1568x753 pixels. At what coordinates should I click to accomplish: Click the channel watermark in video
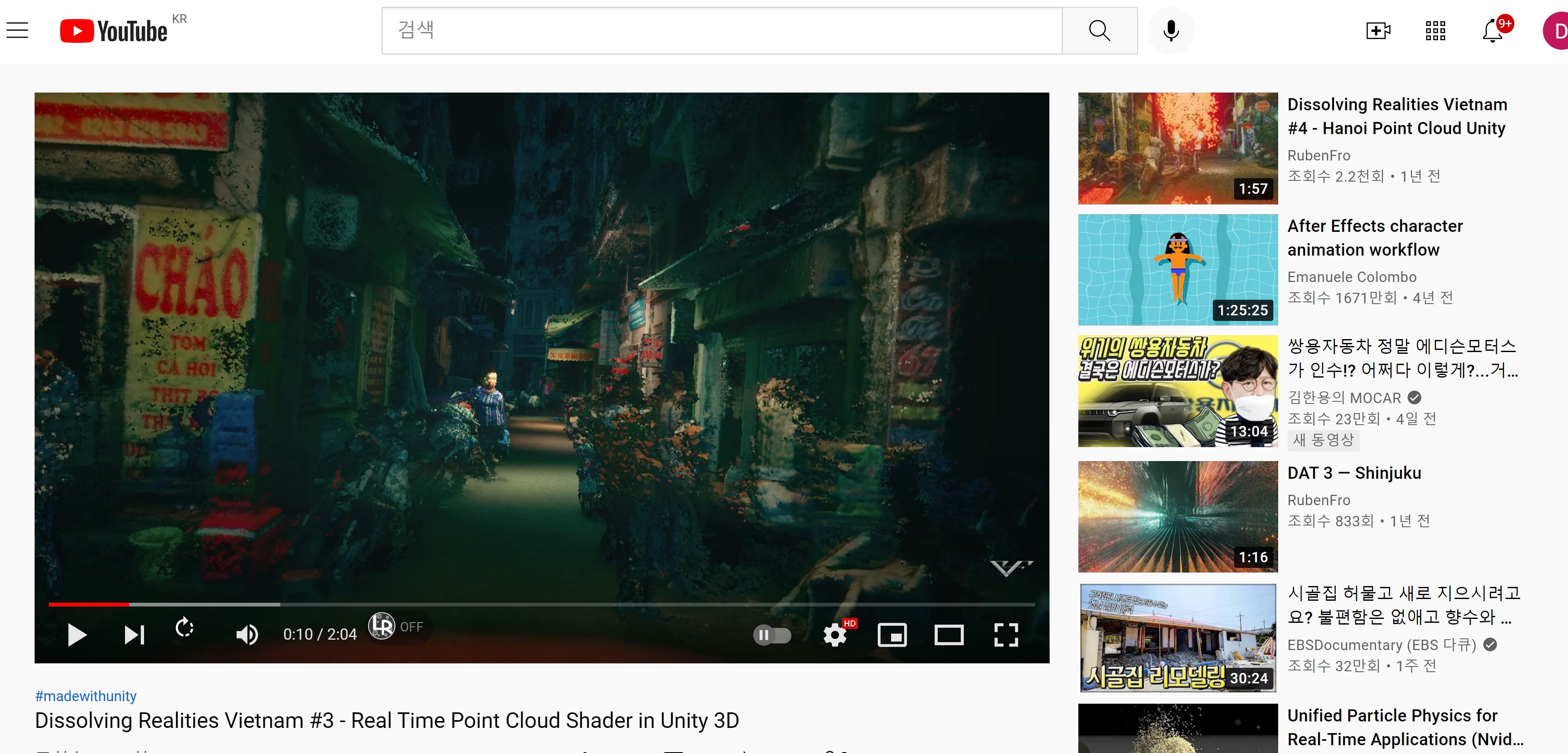point(1012,568)
